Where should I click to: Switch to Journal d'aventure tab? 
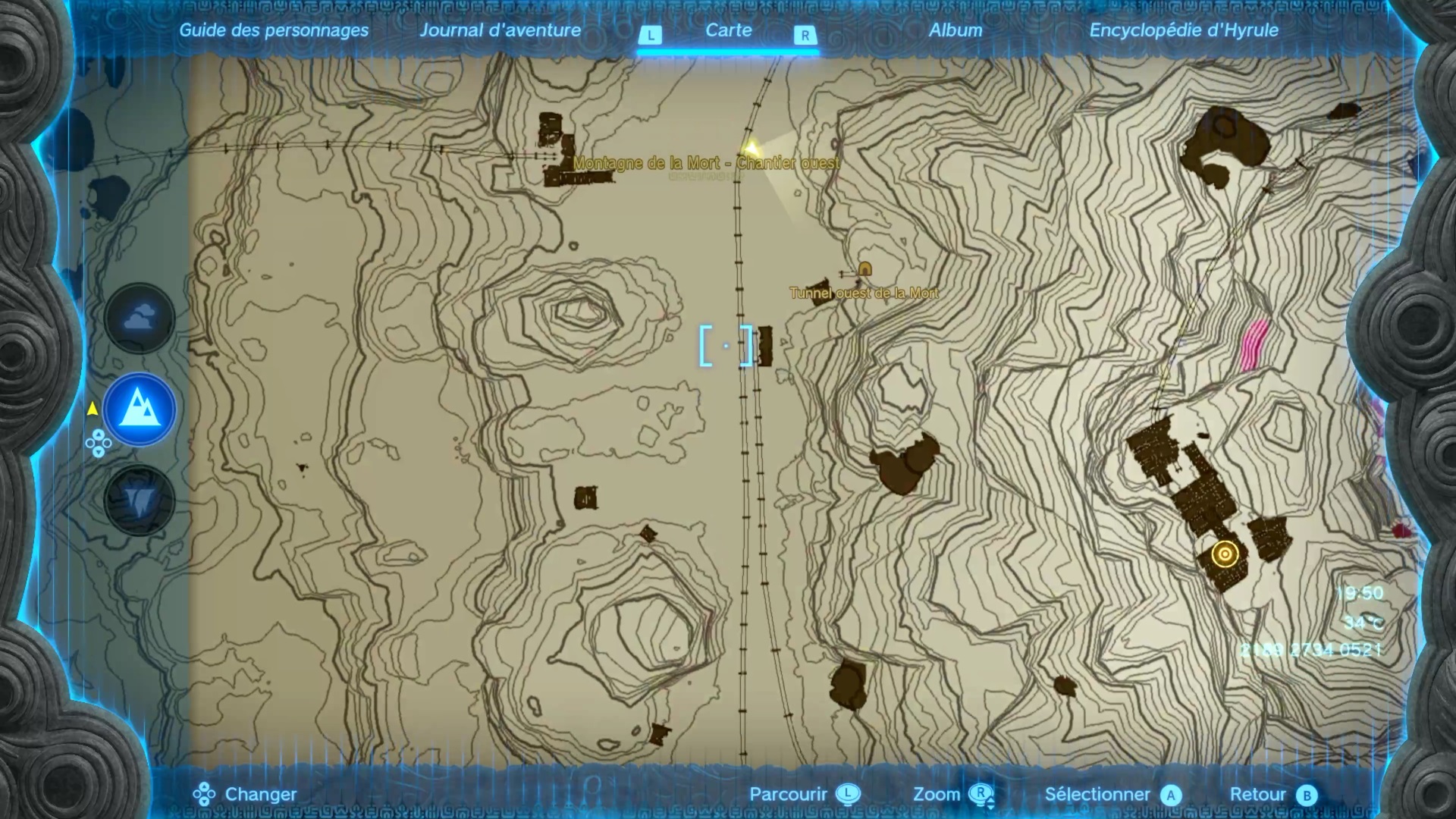click(x=500, y=30)
